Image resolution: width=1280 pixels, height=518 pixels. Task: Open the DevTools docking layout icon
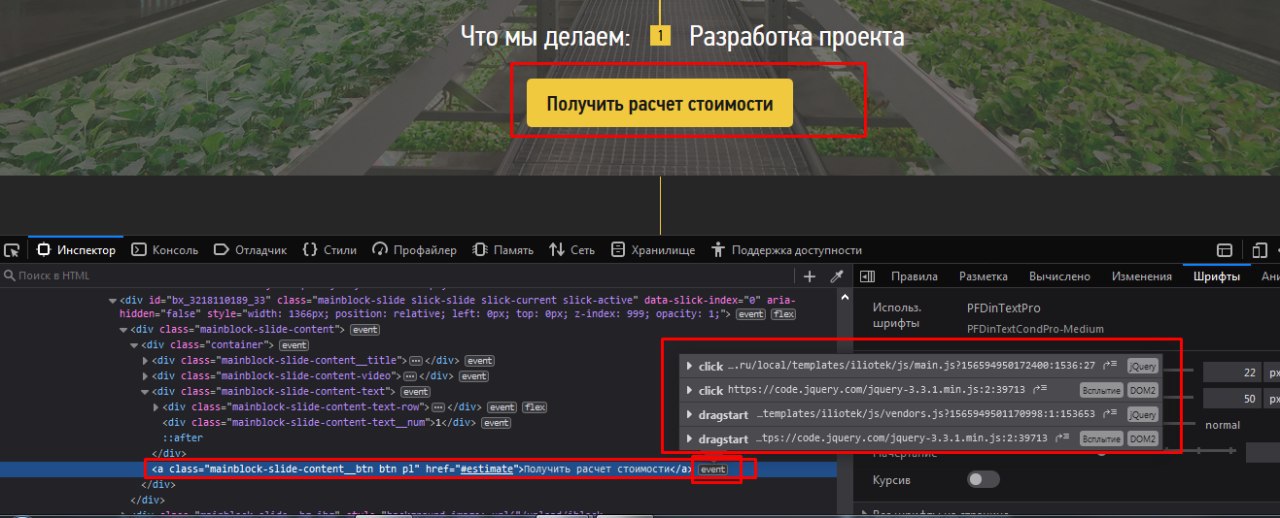point(1224,250)
